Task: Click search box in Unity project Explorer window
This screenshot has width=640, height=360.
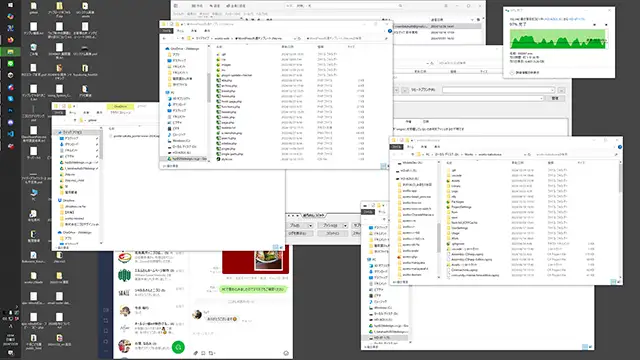Action: [576, 154]
